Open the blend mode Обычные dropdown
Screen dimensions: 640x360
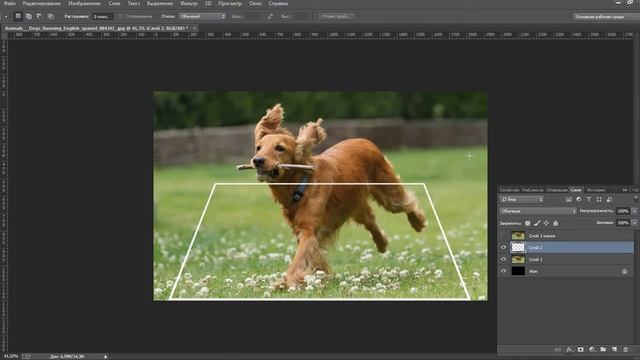538,211
